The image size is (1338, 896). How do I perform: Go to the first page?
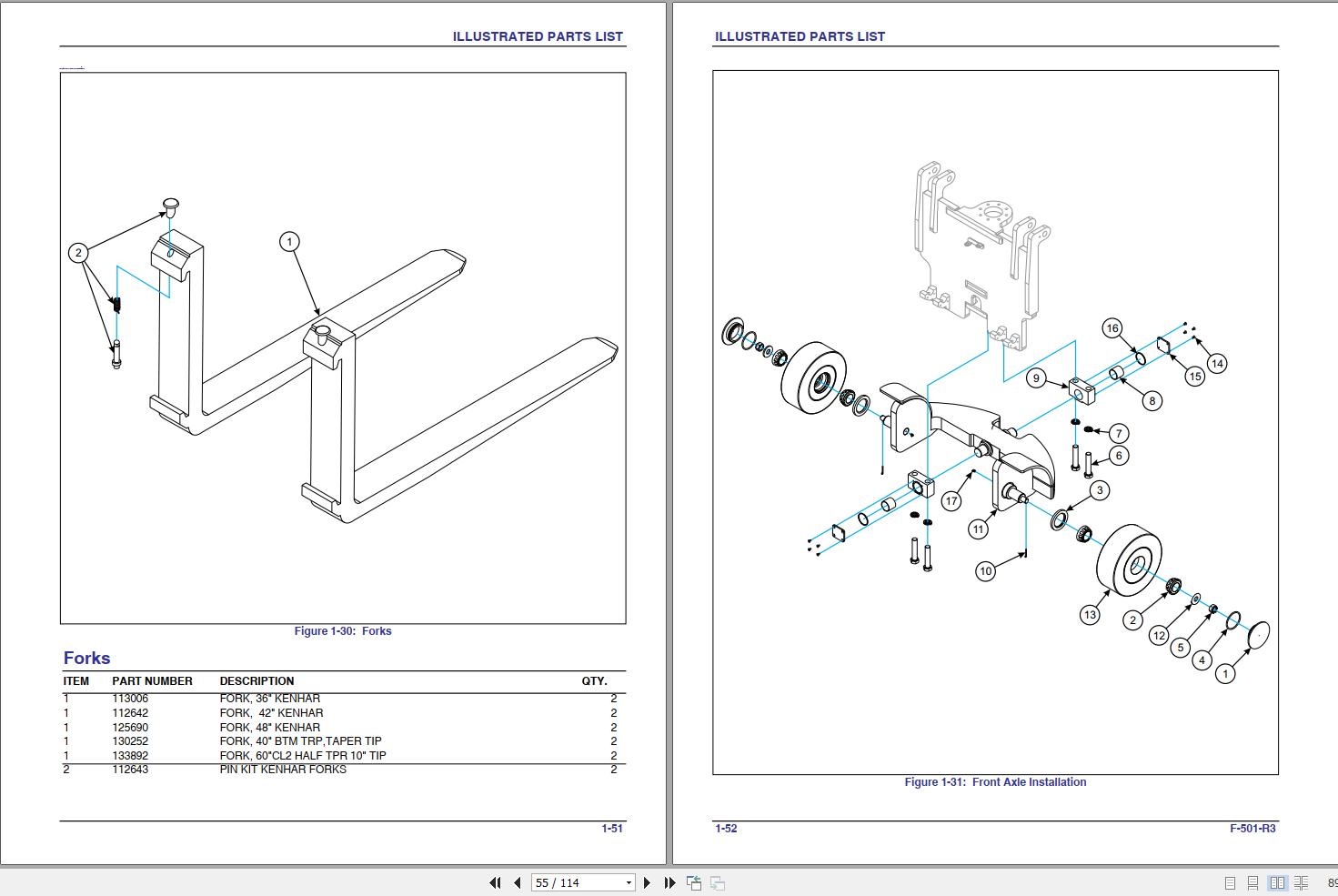495,882
